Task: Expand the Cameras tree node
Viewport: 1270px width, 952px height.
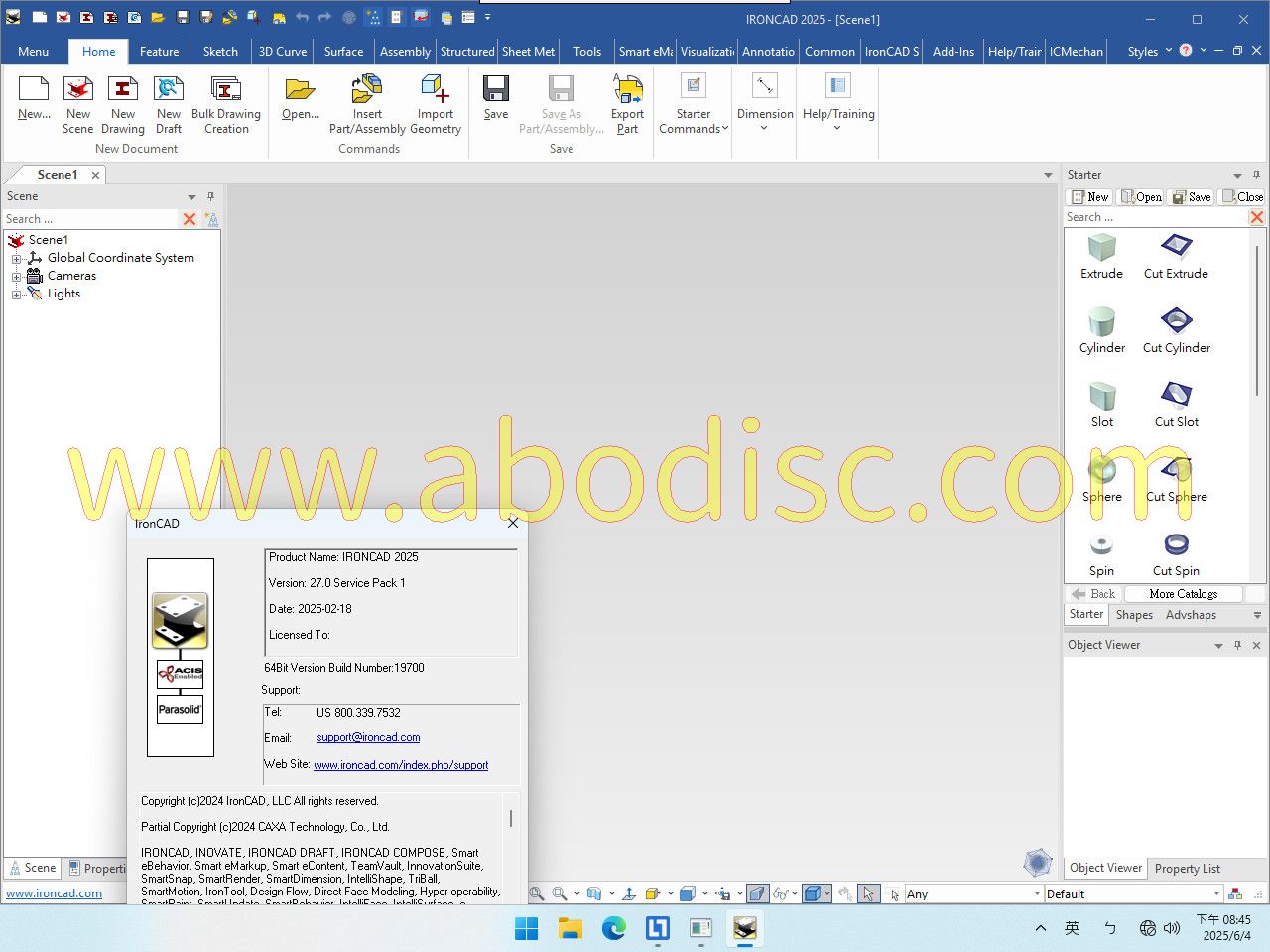Action: click(16, 277)
